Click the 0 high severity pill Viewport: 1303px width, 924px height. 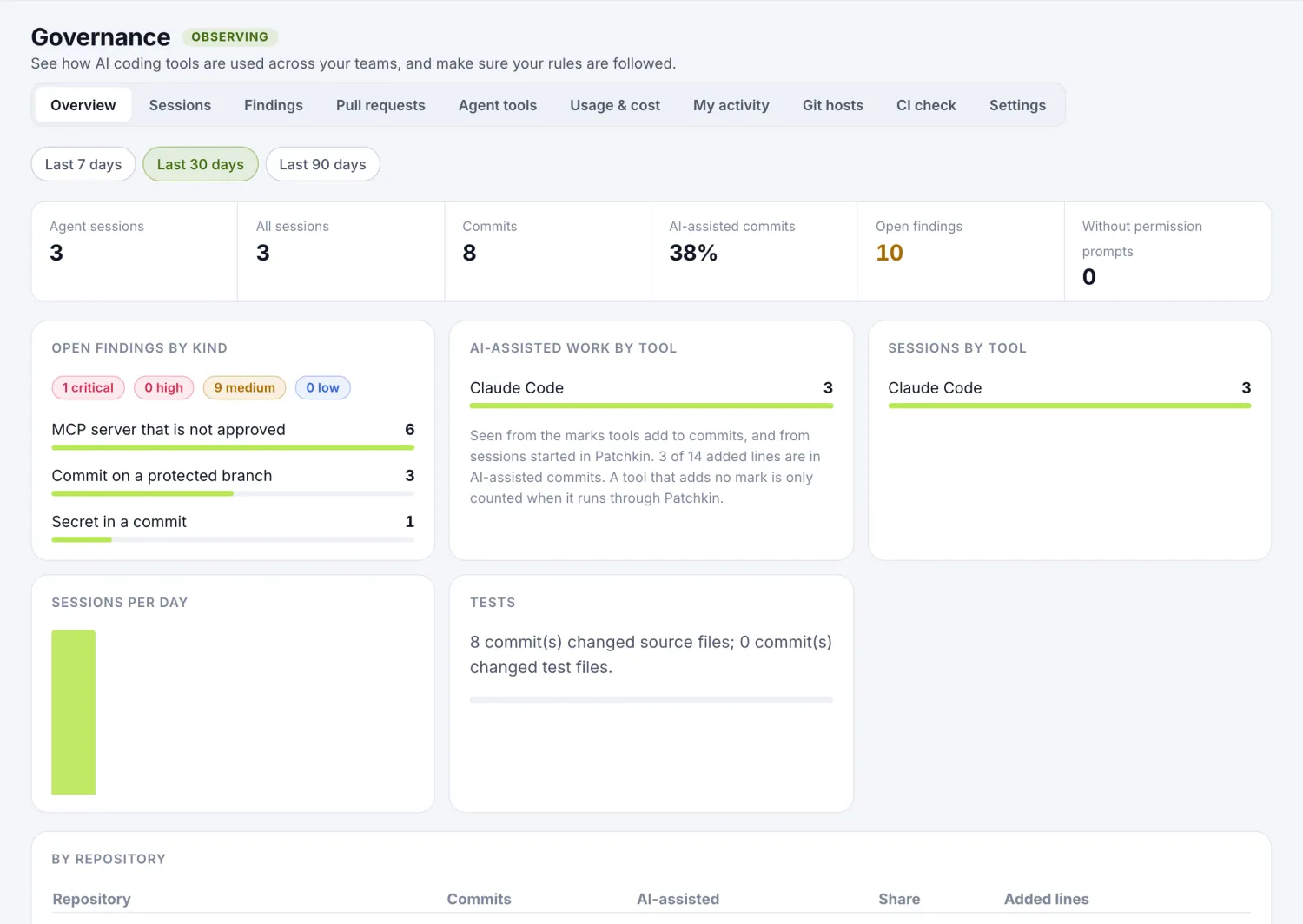click(164, 387)
